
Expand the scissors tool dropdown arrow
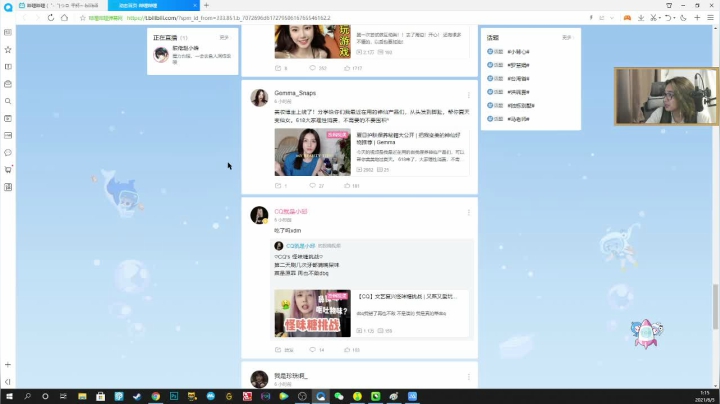pos(659,18)
